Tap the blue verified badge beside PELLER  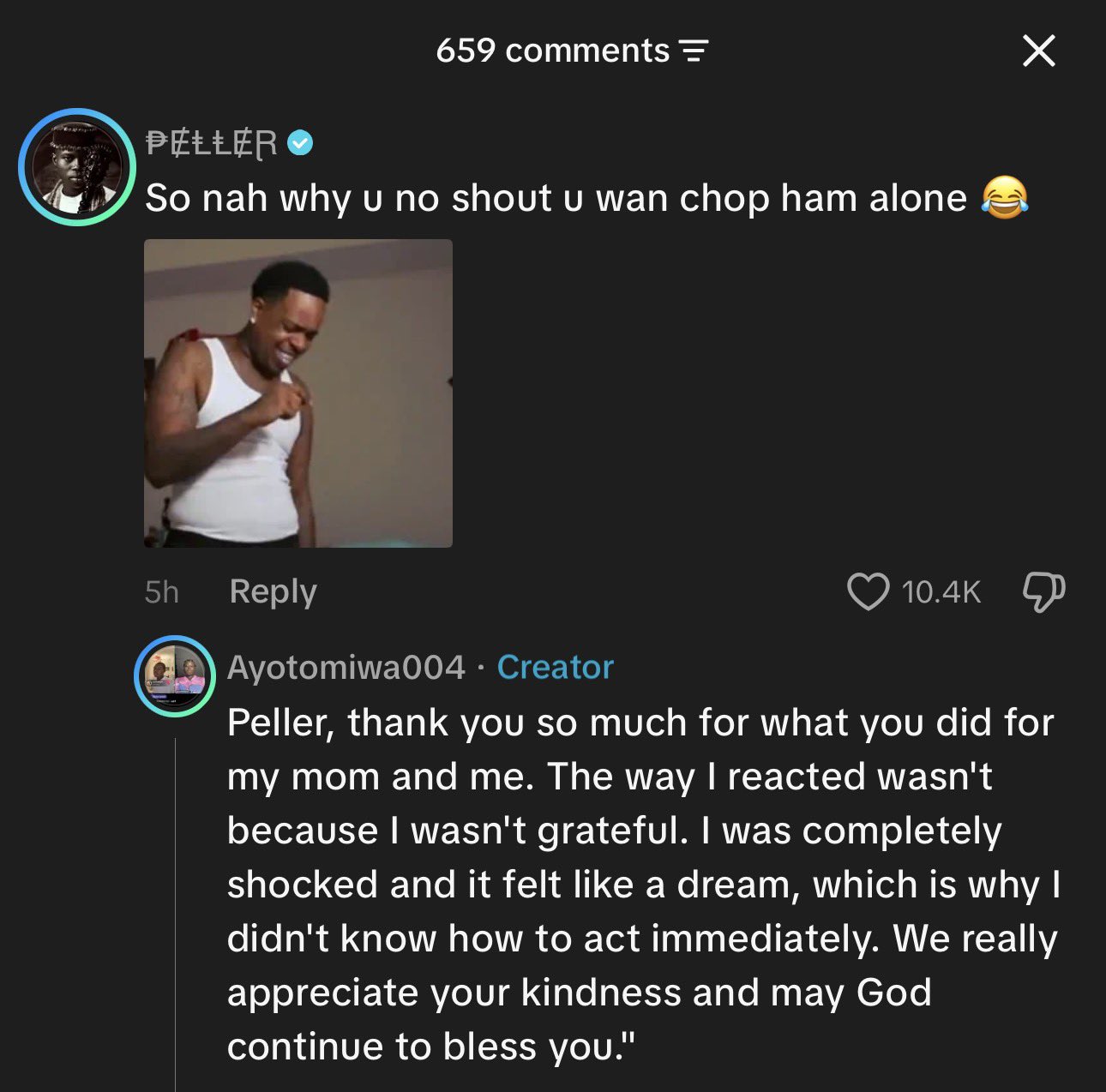(300, 143)
